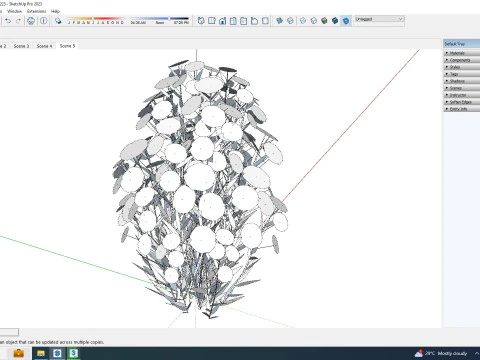Expand the Instructor panel
The height and width of the screenshot is (360, 480).
(462, 95)
